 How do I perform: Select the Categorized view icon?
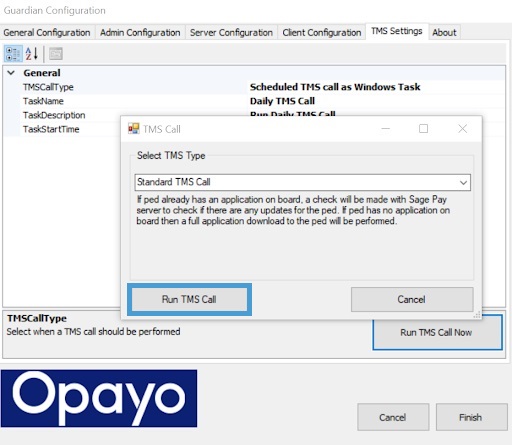13,54
